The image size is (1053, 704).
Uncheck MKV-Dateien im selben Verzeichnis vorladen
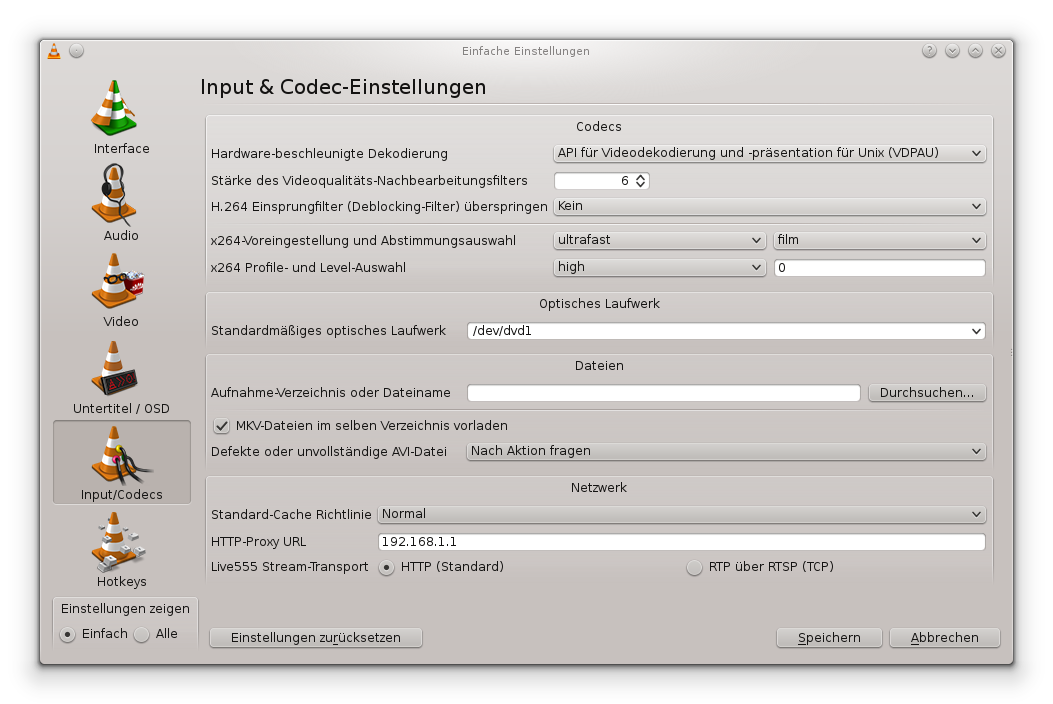click(222, 426)
